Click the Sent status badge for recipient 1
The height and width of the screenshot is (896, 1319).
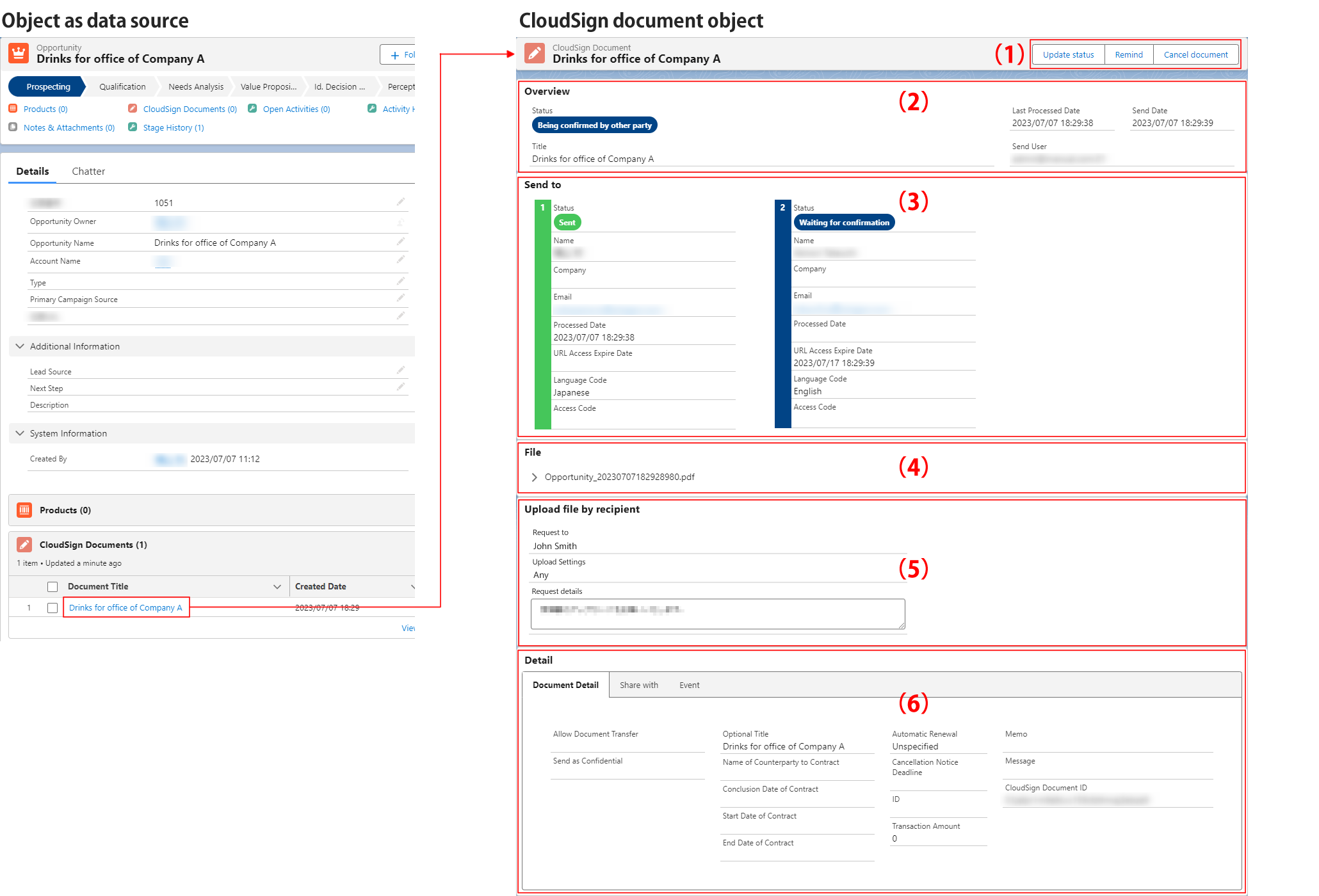(567, 223)
